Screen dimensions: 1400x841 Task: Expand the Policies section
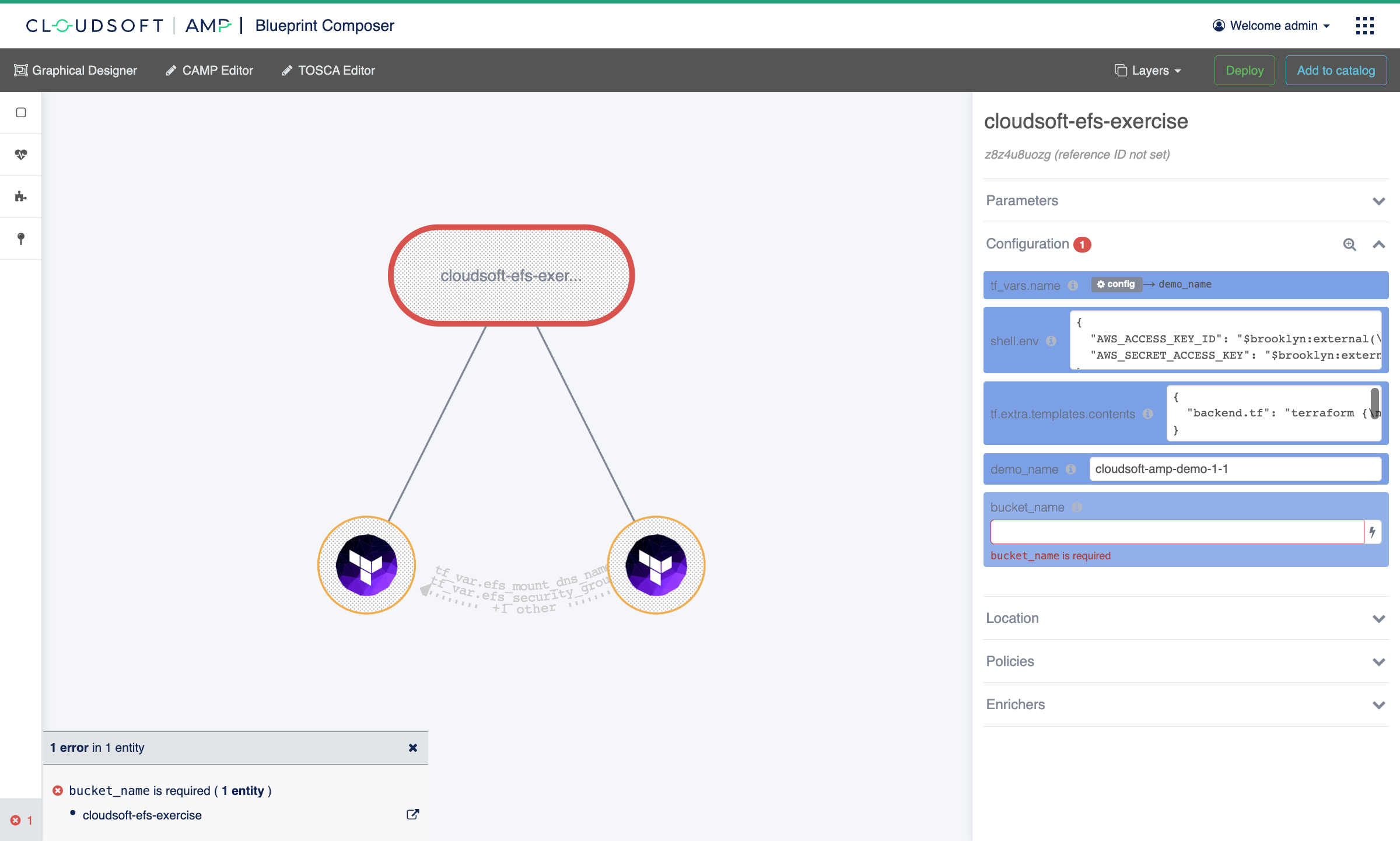1186,661
